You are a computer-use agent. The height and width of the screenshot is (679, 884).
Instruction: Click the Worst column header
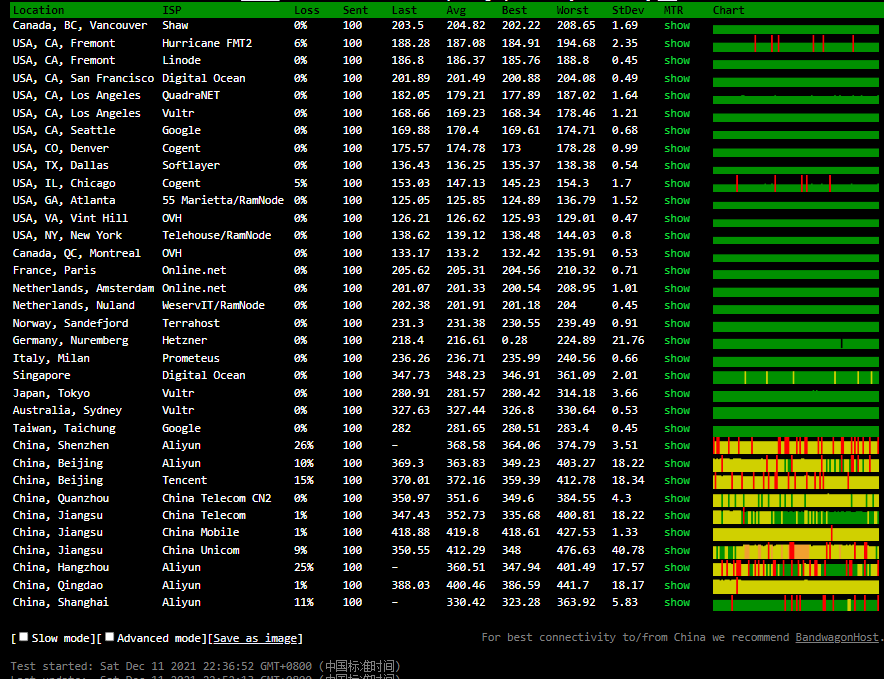572,10
